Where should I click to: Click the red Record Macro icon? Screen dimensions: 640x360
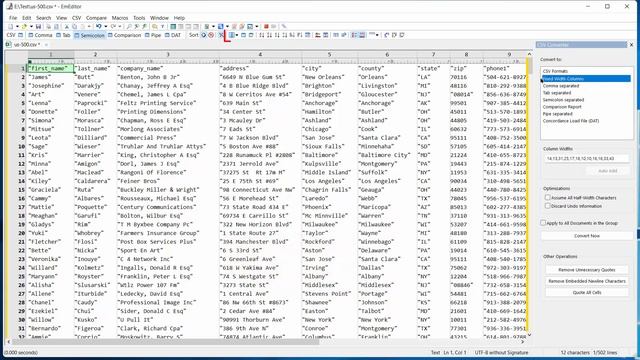coord(266,27)
